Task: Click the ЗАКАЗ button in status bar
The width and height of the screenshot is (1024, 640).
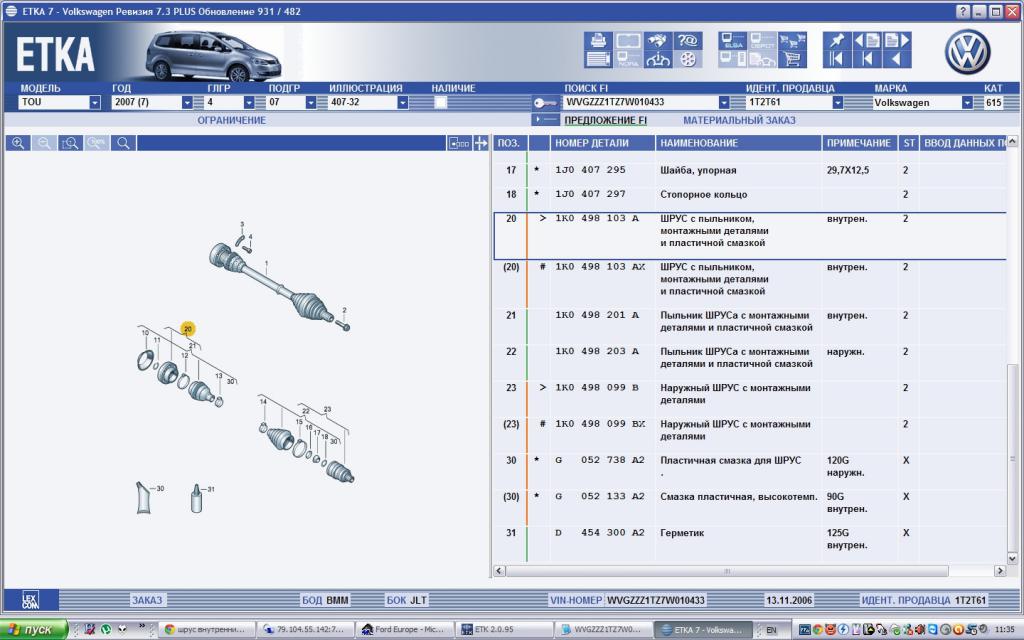Action: click(x=147, y=600)
